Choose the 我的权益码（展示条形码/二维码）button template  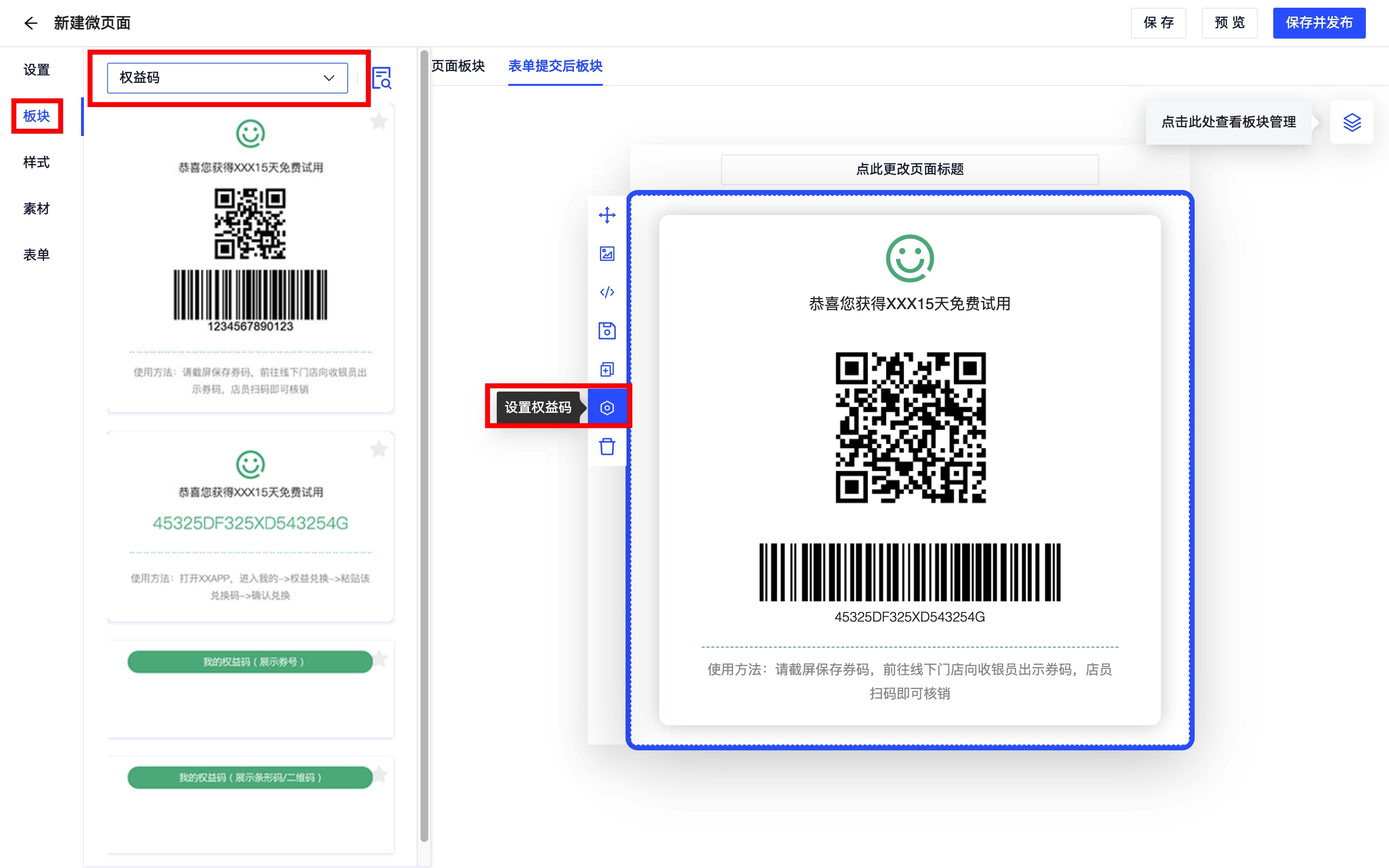[250, 778]
